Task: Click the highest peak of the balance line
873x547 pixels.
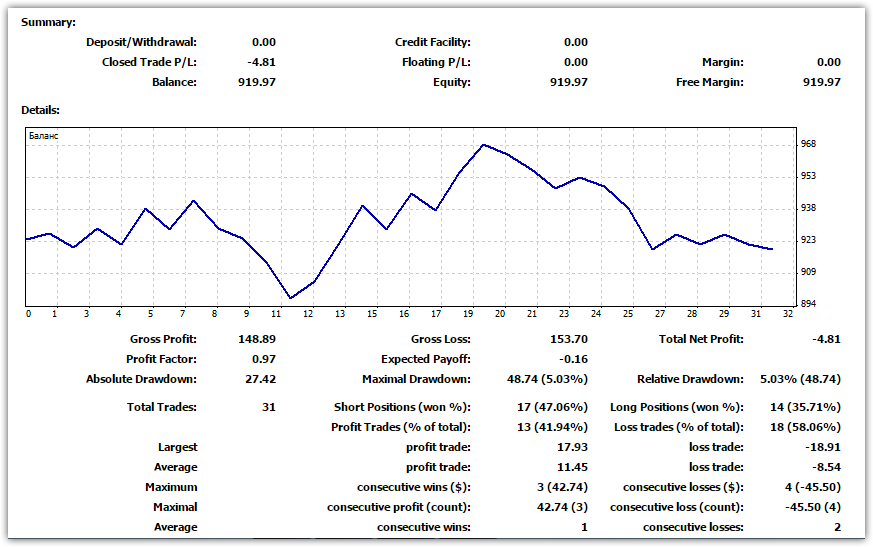Action: (484, 145)
